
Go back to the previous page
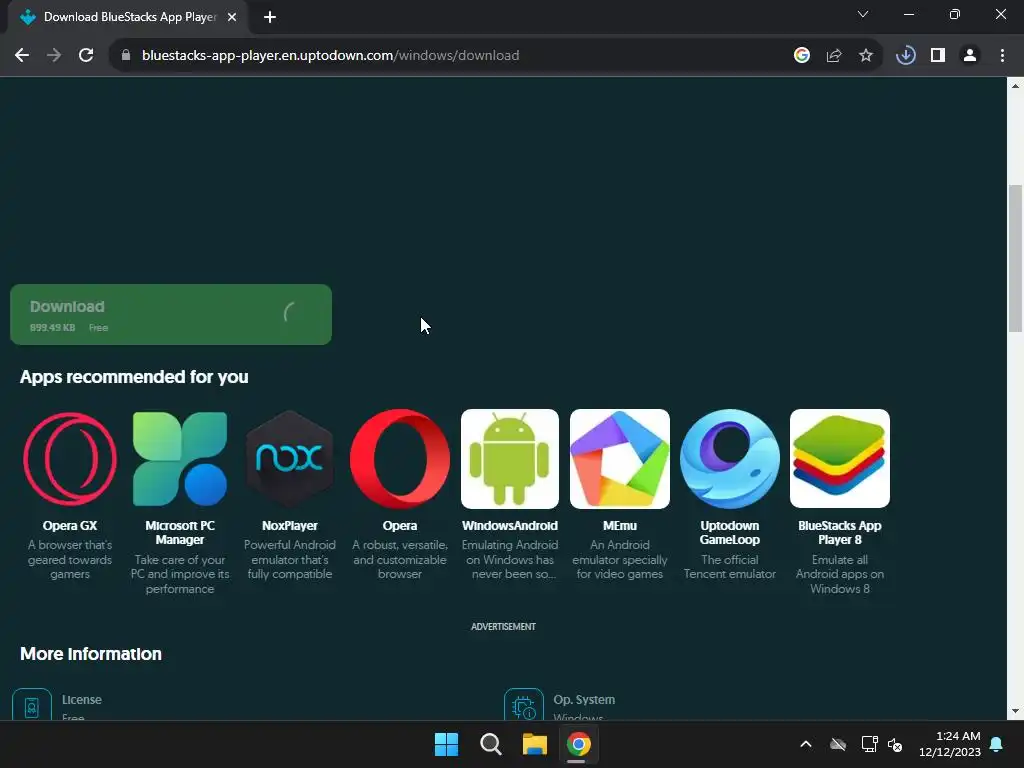pyautogui.click(x=22, y=56)
